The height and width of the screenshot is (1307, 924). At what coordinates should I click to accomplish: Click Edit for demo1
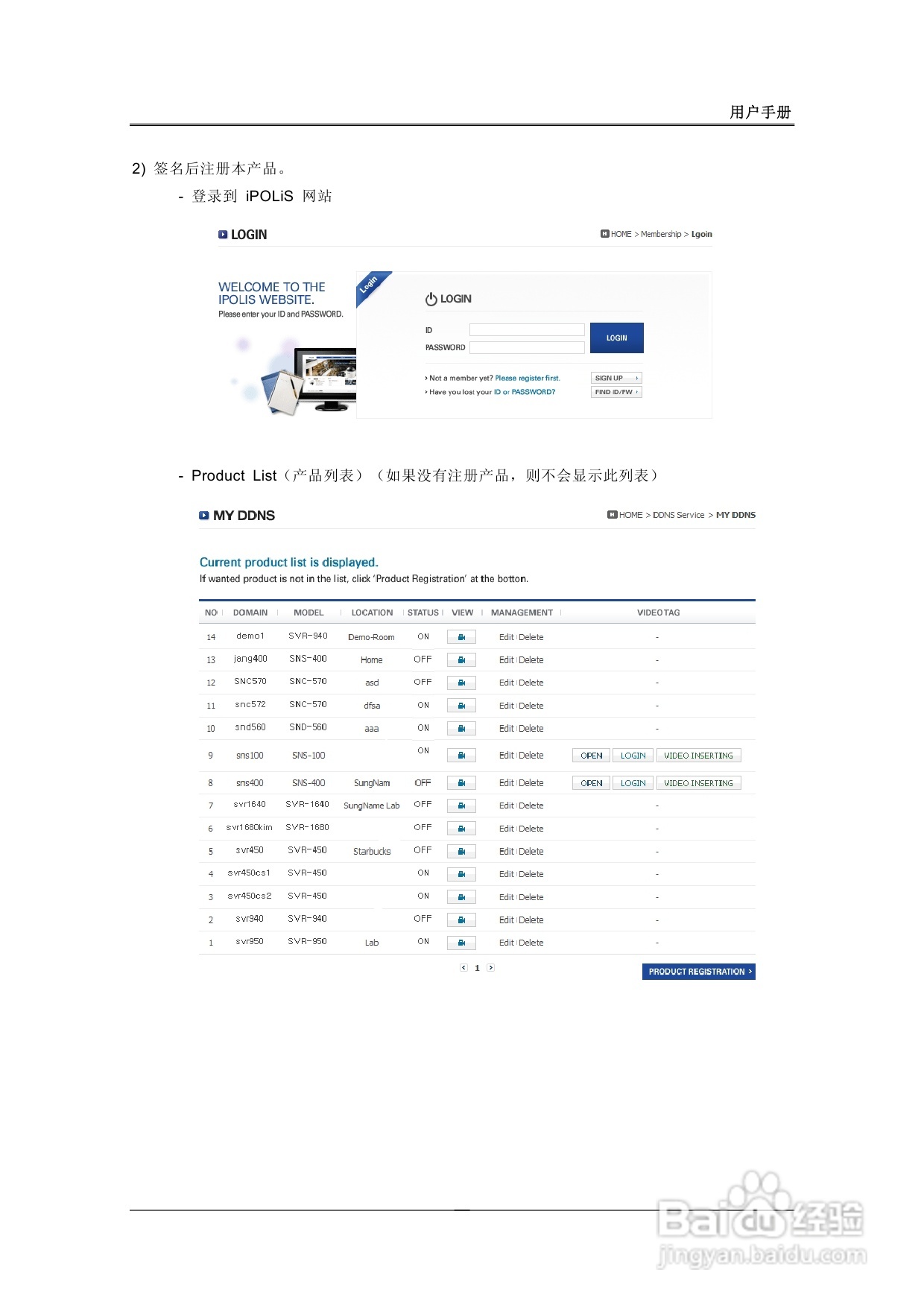coord(507,637)
